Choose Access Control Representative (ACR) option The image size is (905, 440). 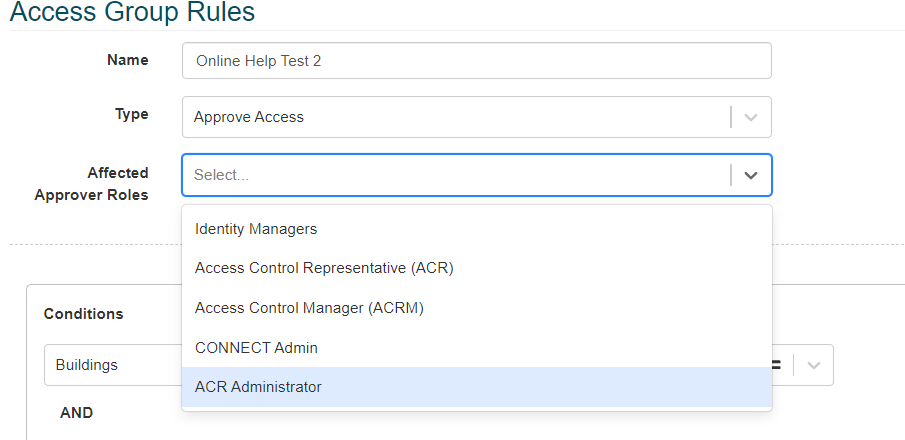[477, 269]
